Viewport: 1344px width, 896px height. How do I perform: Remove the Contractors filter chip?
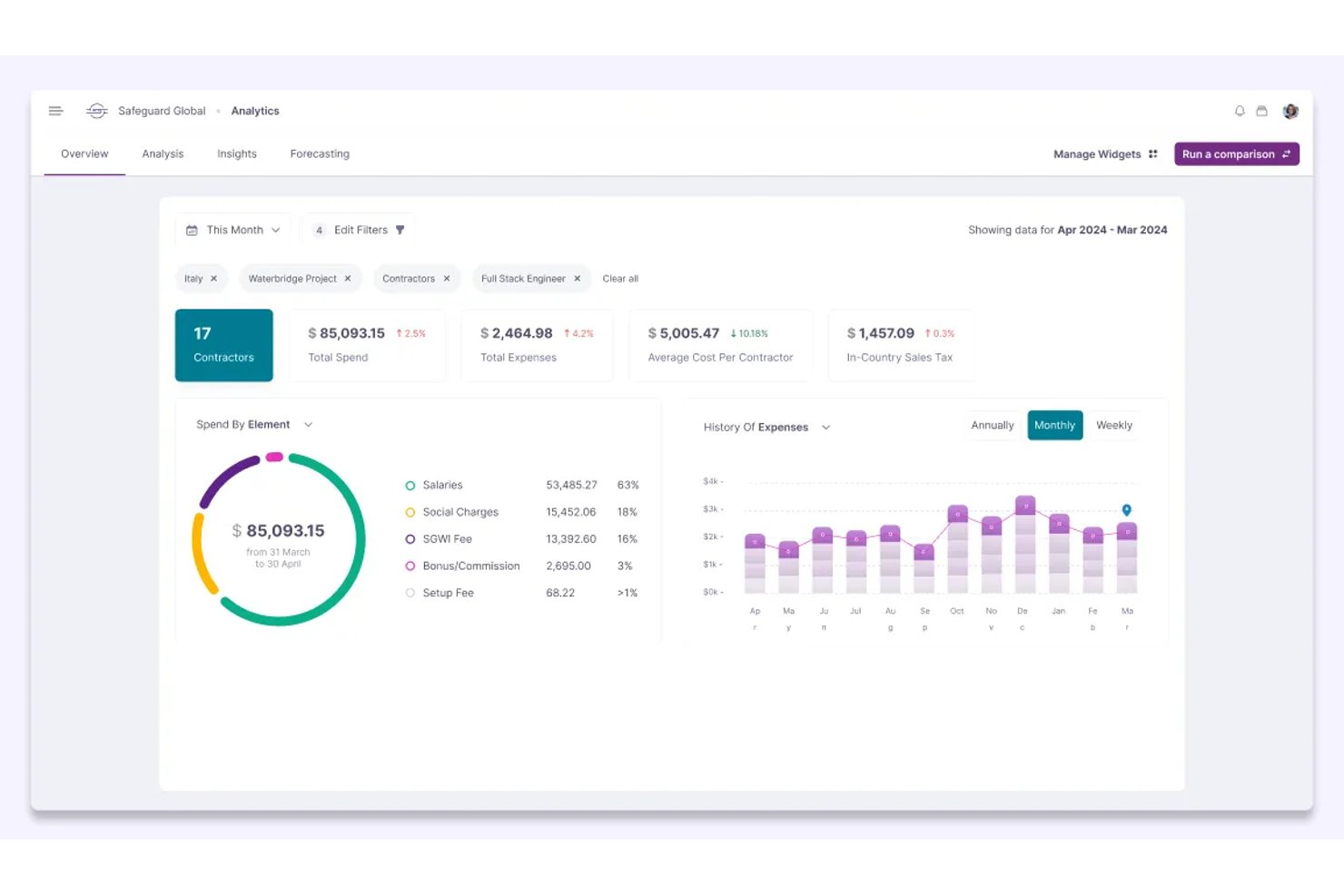pyautogui.click(x=447, y=279)
